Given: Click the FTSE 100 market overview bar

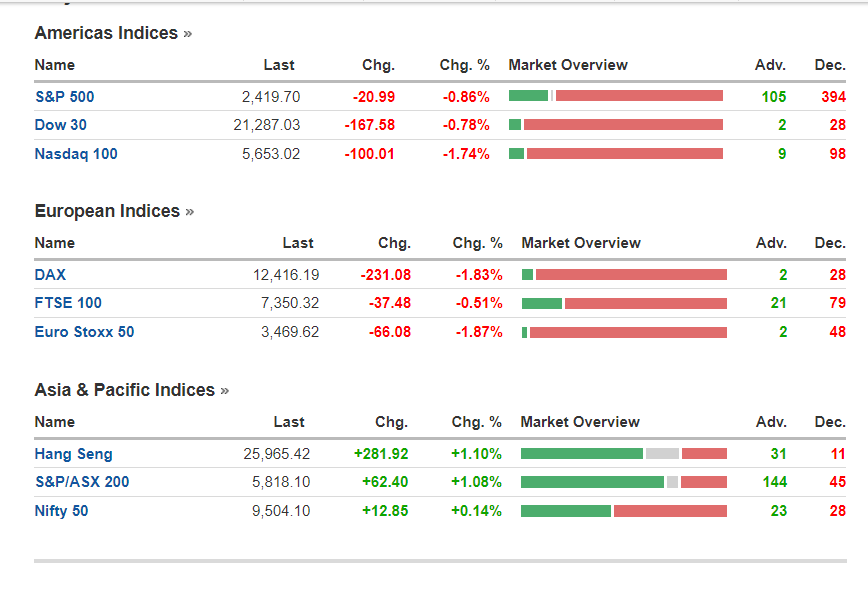Looking at the screenshot, I should pos(624,303).
